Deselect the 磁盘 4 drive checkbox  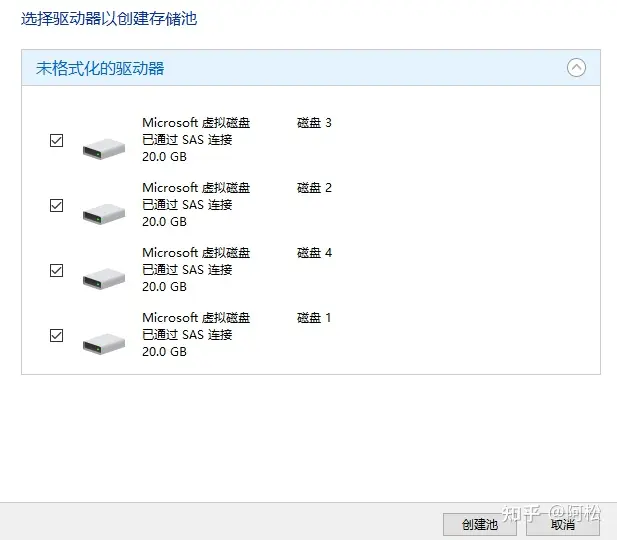[57, 271]
